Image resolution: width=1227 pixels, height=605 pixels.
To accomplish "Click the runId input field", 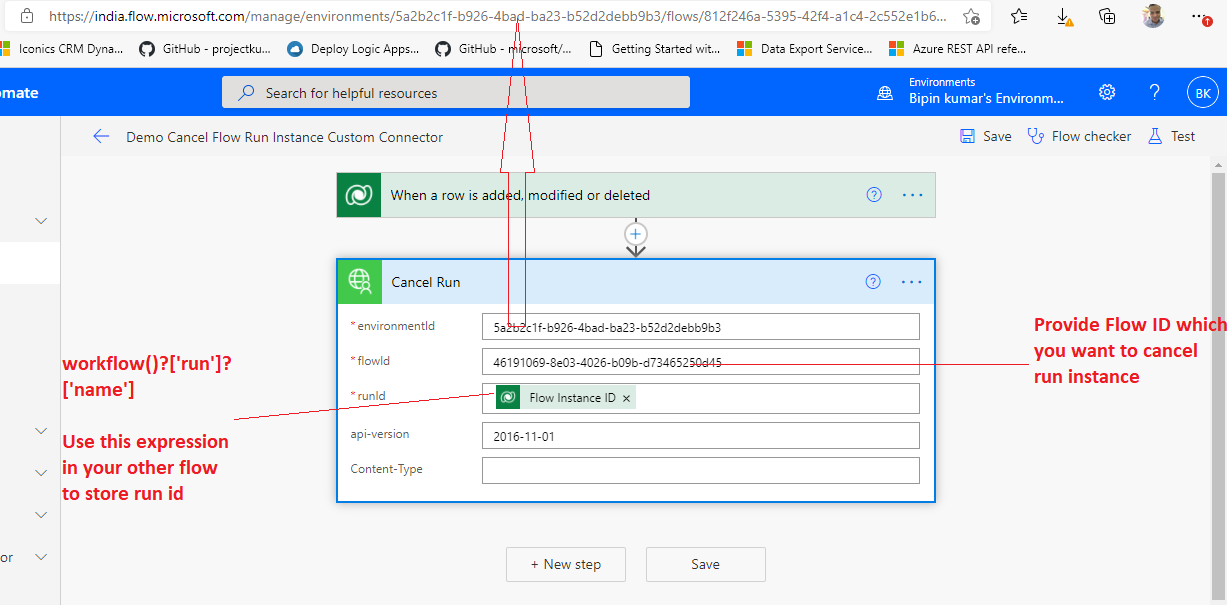I will pos(700,398).
